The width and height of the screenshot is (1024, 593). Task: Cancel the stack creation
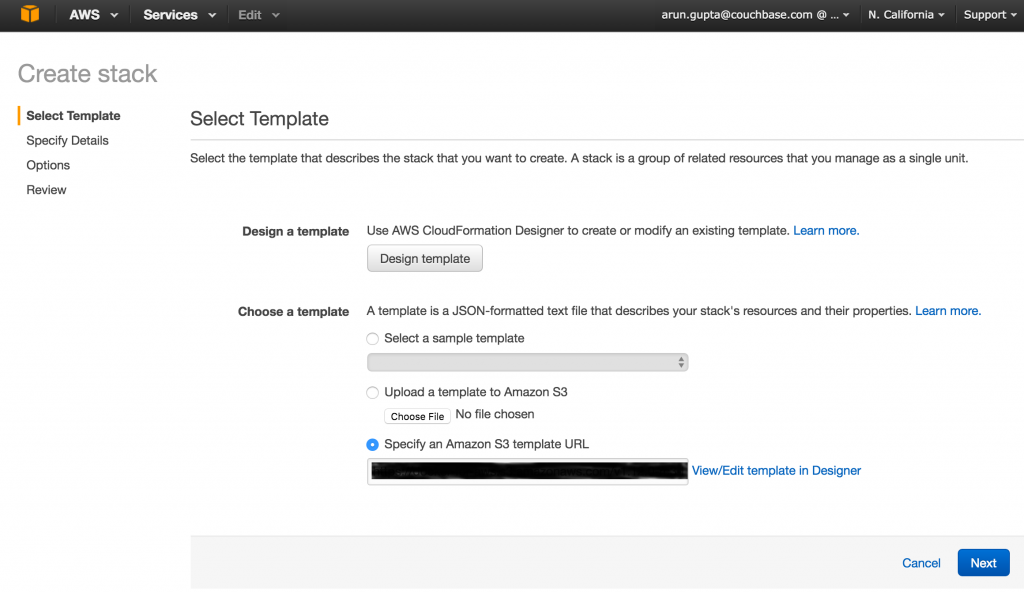(921, 563)
